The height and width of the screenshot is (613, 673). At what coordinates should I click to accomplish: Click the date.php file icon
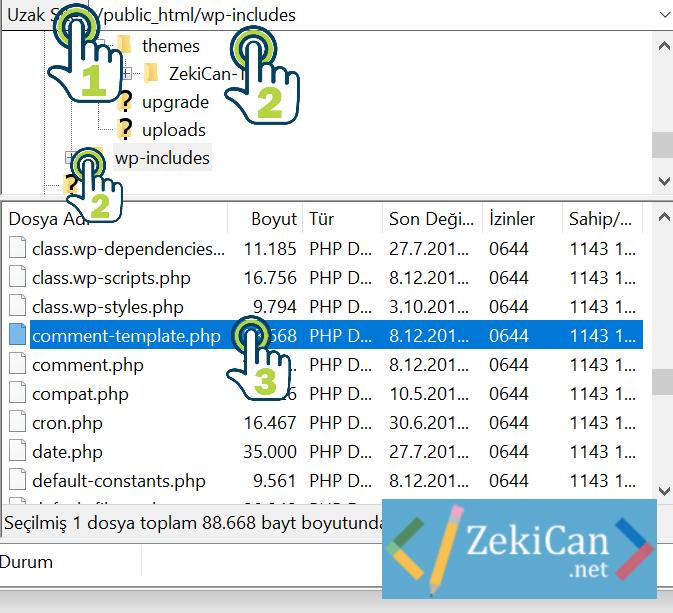18,452
